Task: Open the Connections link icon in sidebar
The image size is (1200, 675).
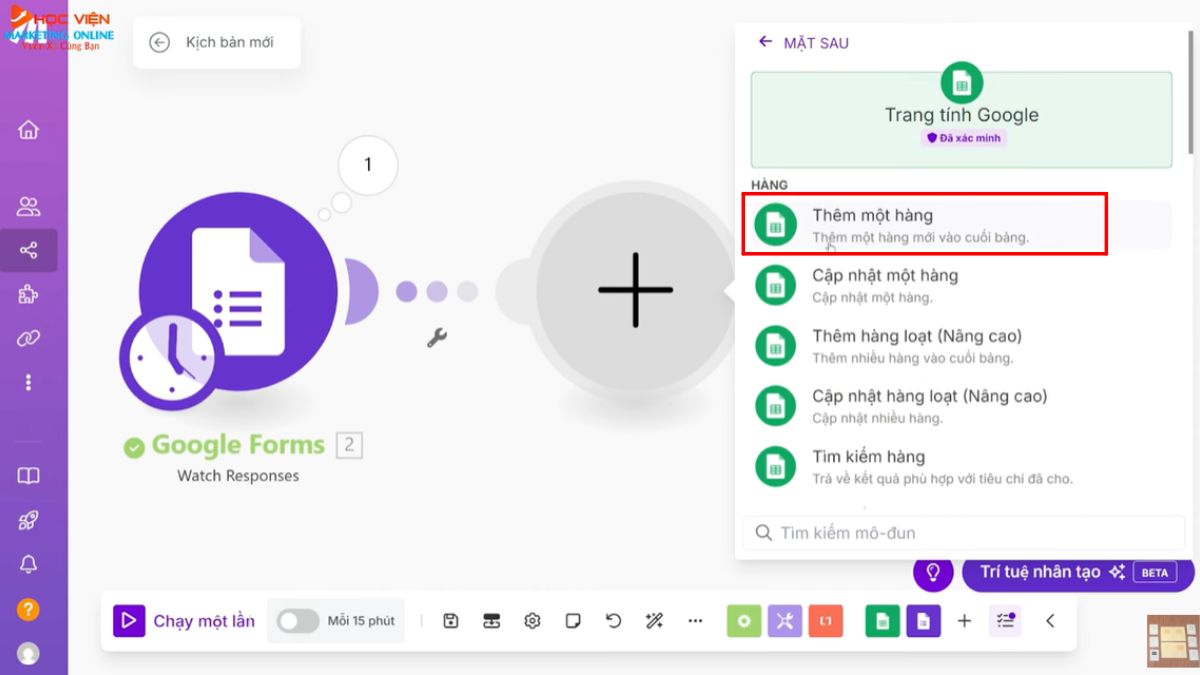Action: point(29,339)
